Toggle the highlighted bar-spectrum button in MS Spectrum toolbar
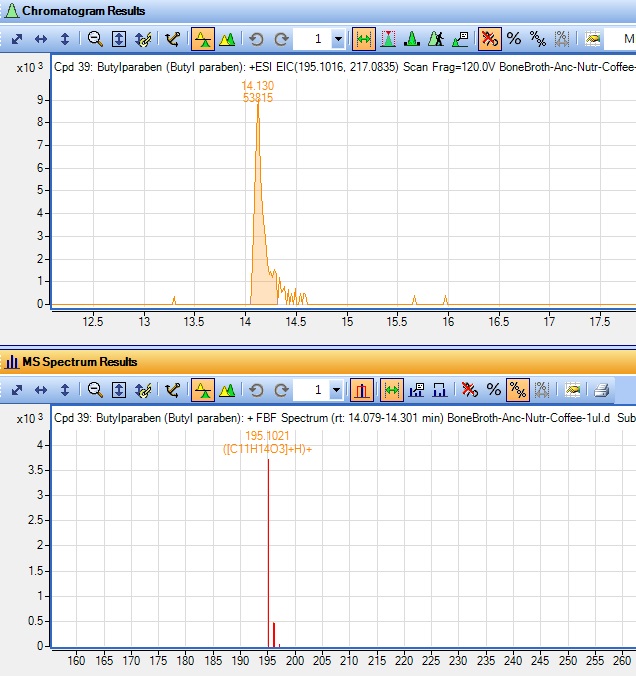Screen dimensions: 636x676 [x=364, y=389]
